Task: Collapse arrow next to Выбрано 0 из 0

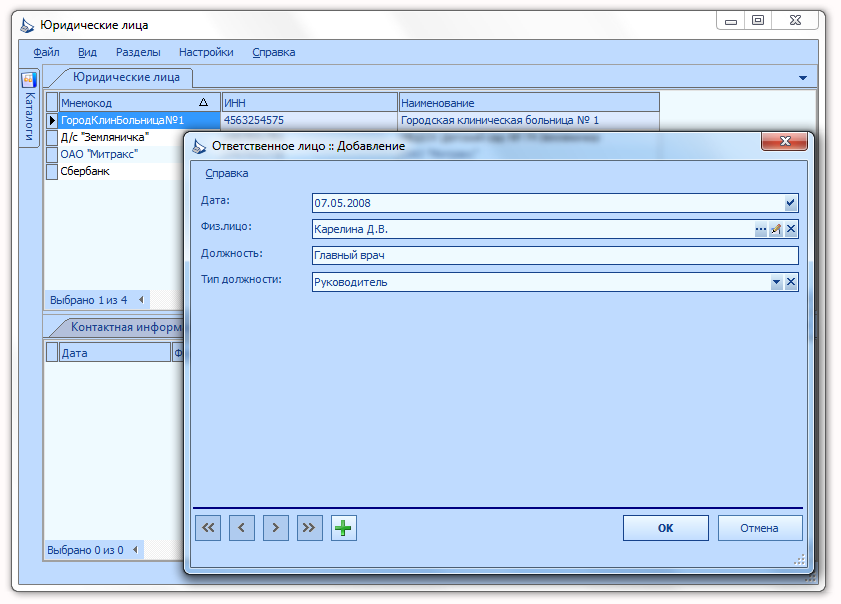Action: pyautogui.click(x=135, y=550)
